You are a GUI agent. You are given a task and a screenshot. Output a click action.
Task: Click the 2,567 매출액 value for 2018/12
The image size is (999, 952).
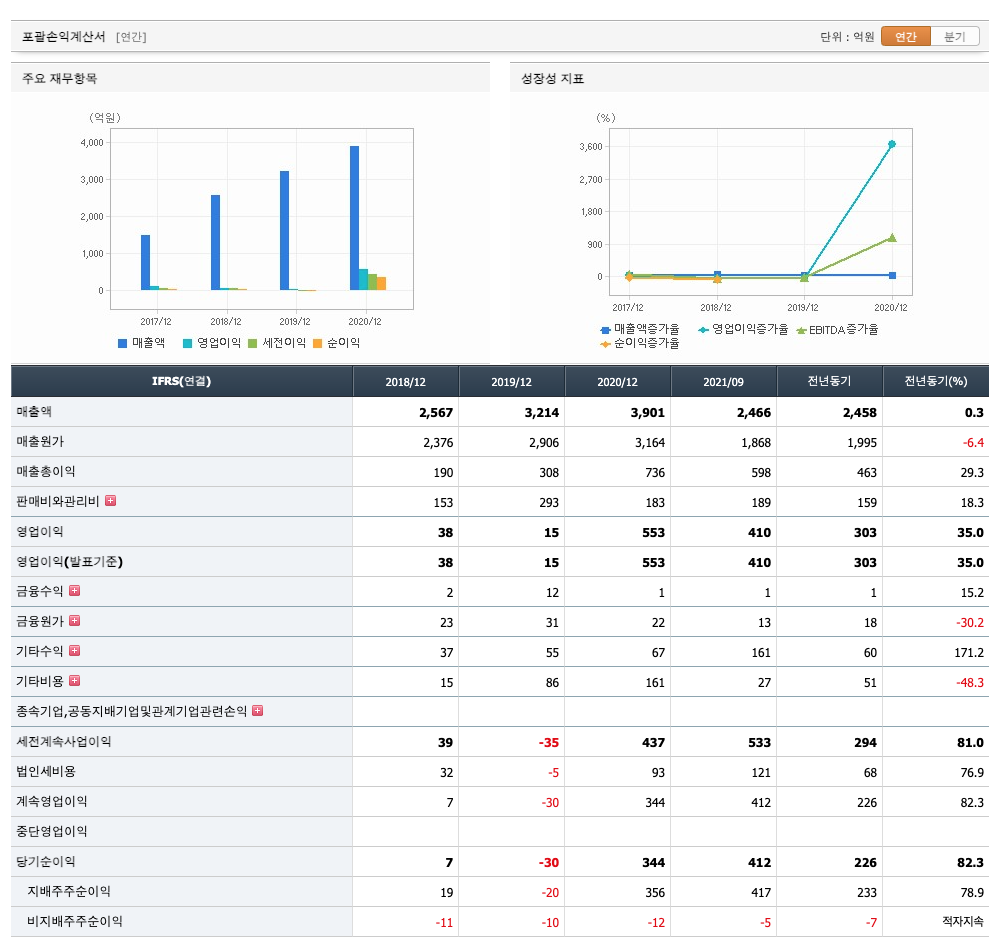pos(436,412)
